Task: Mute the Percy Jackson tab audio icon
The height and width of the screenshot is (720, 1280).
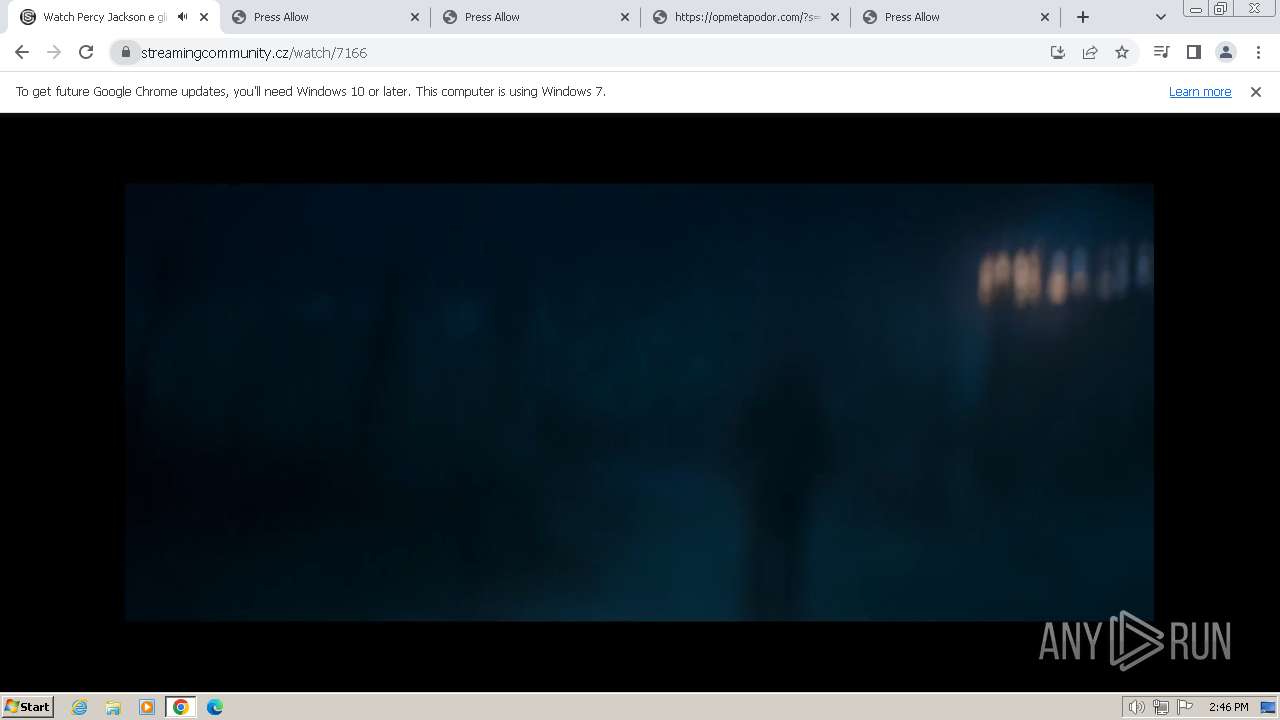Action: tap(183, 17)
